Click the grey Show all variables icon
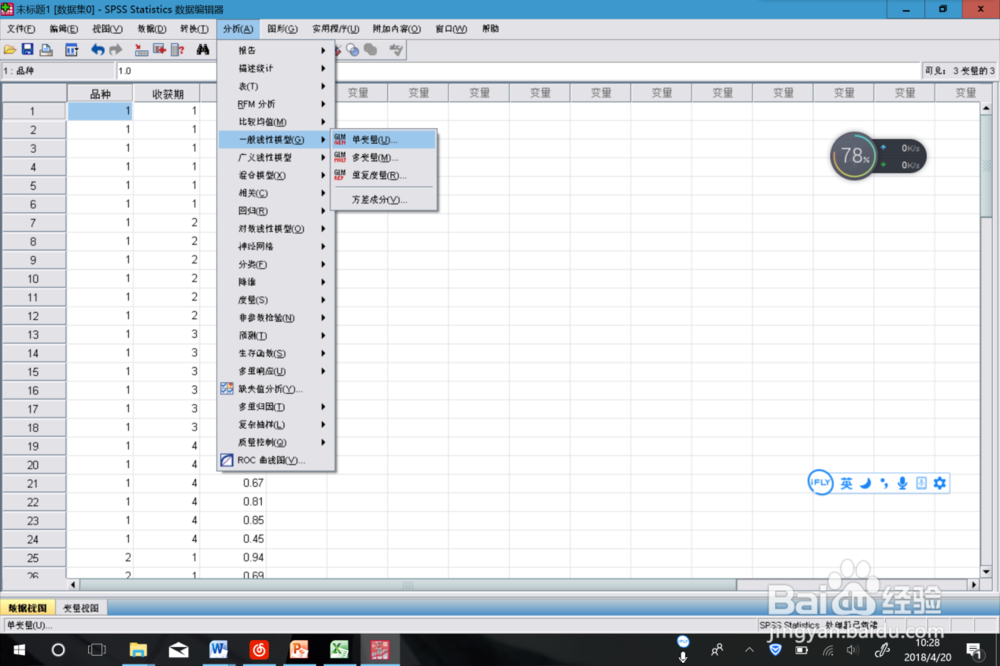Viewport: 1000px width, 666px height. tap(371, 50)
